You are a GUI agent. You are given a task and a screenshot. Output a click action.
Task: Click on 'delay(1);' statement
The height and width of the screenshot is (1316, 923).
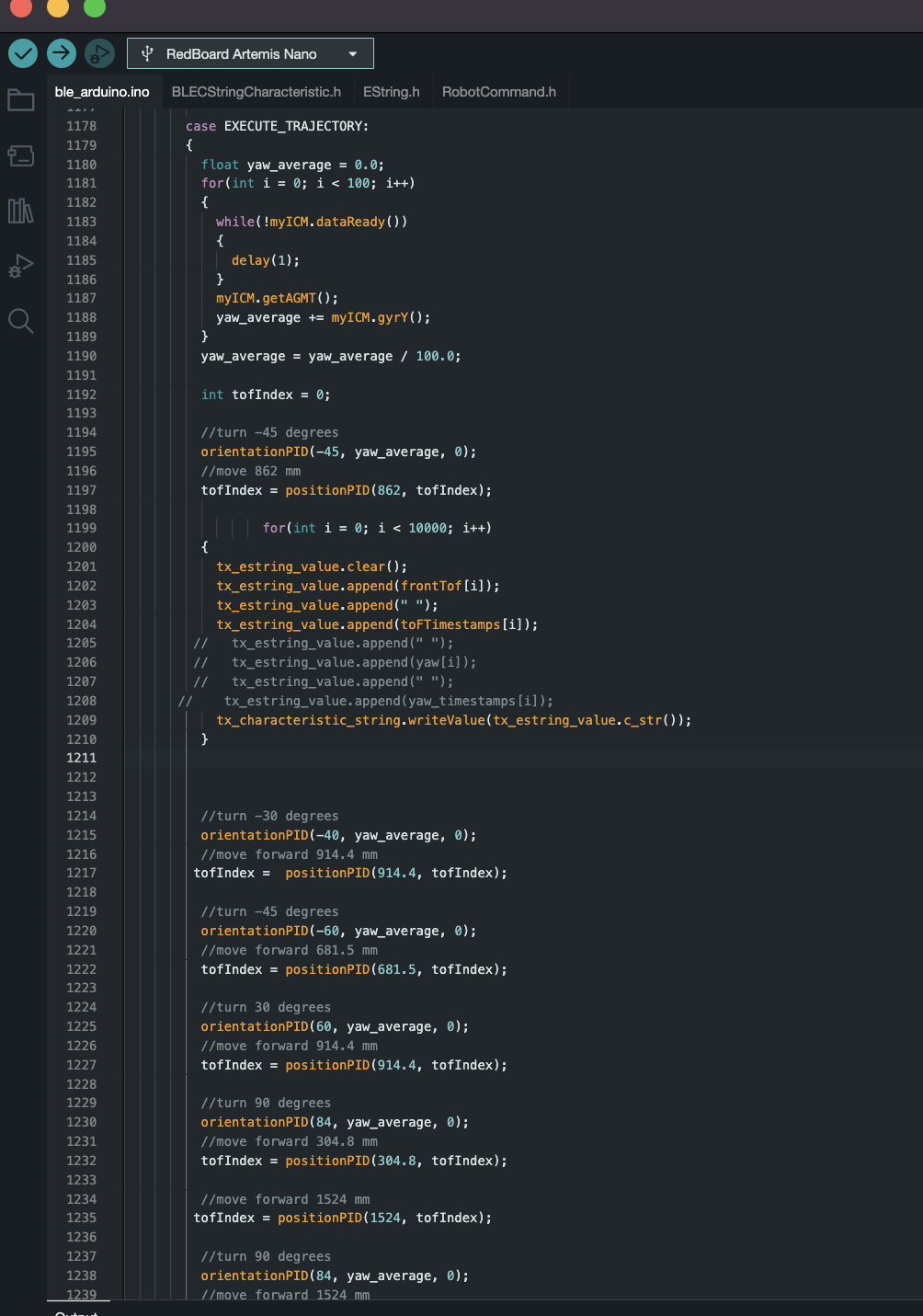(266, 260)
